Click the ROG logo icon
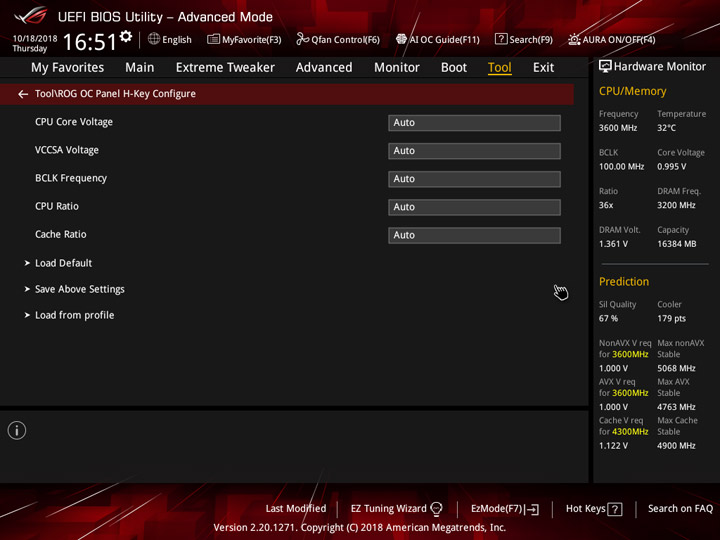Screen dimensions: 720x540 [30, 16]
